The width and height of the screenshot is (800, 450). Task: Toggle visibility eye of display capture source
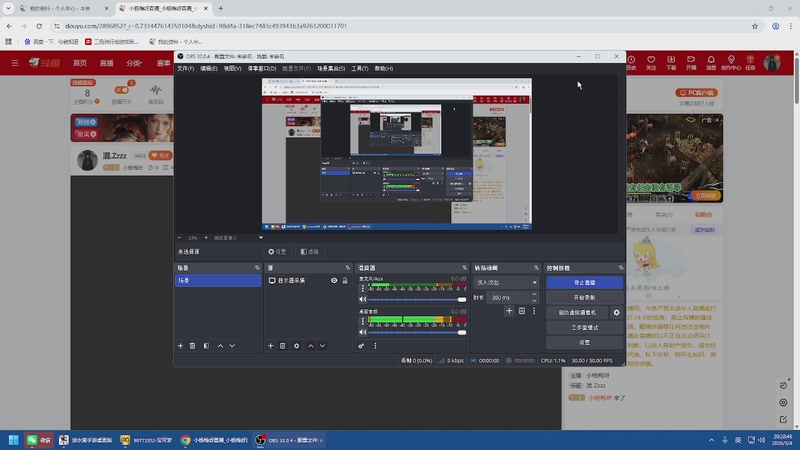pos(334,281)
